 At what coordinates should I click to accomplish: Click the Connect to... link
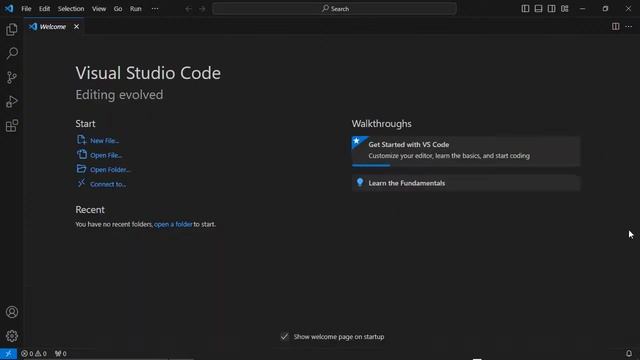pos(108,184)
